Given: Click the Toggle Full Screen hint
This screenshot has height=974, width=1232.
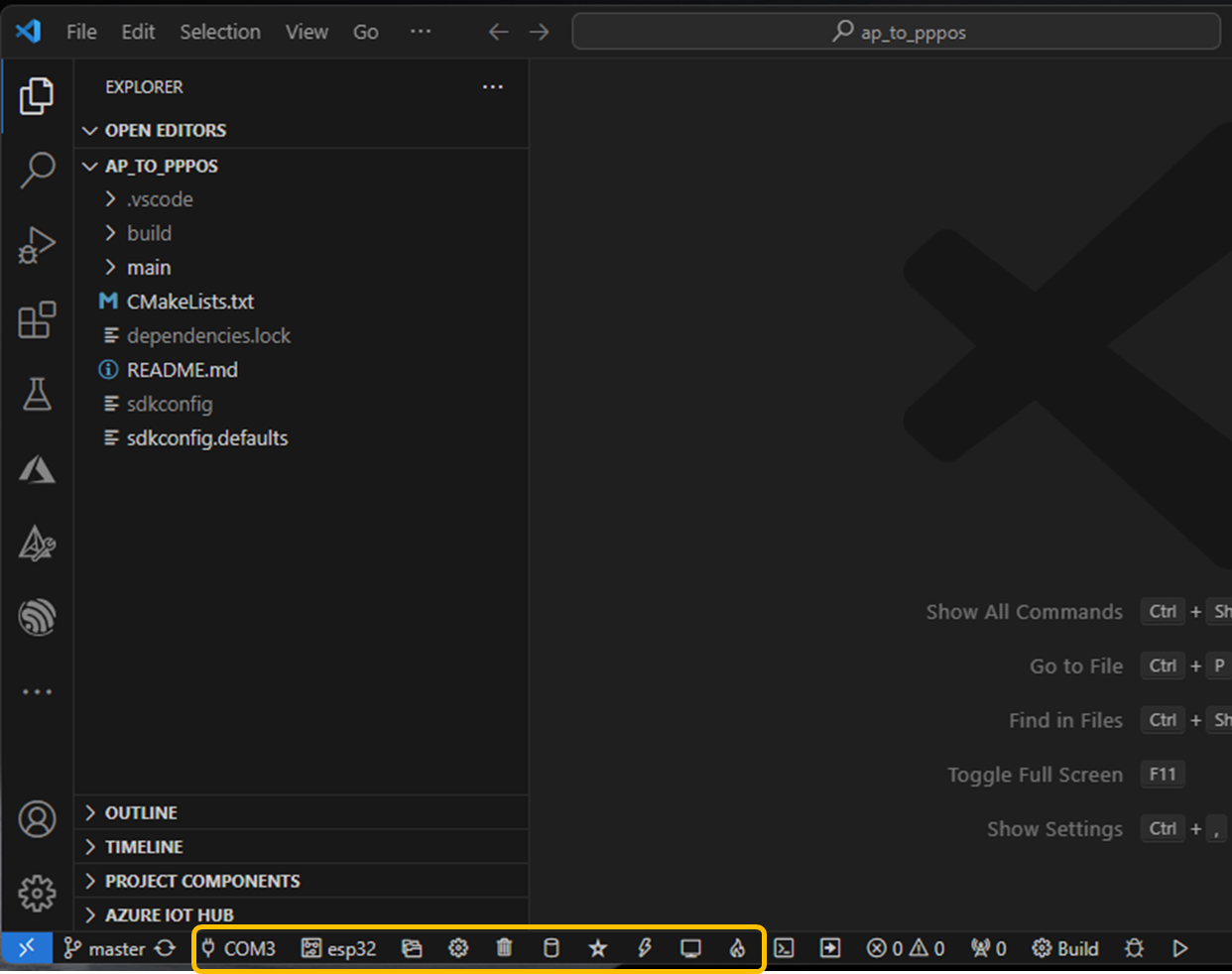Looking at the screenshot, I should [x=1035, y=775].
